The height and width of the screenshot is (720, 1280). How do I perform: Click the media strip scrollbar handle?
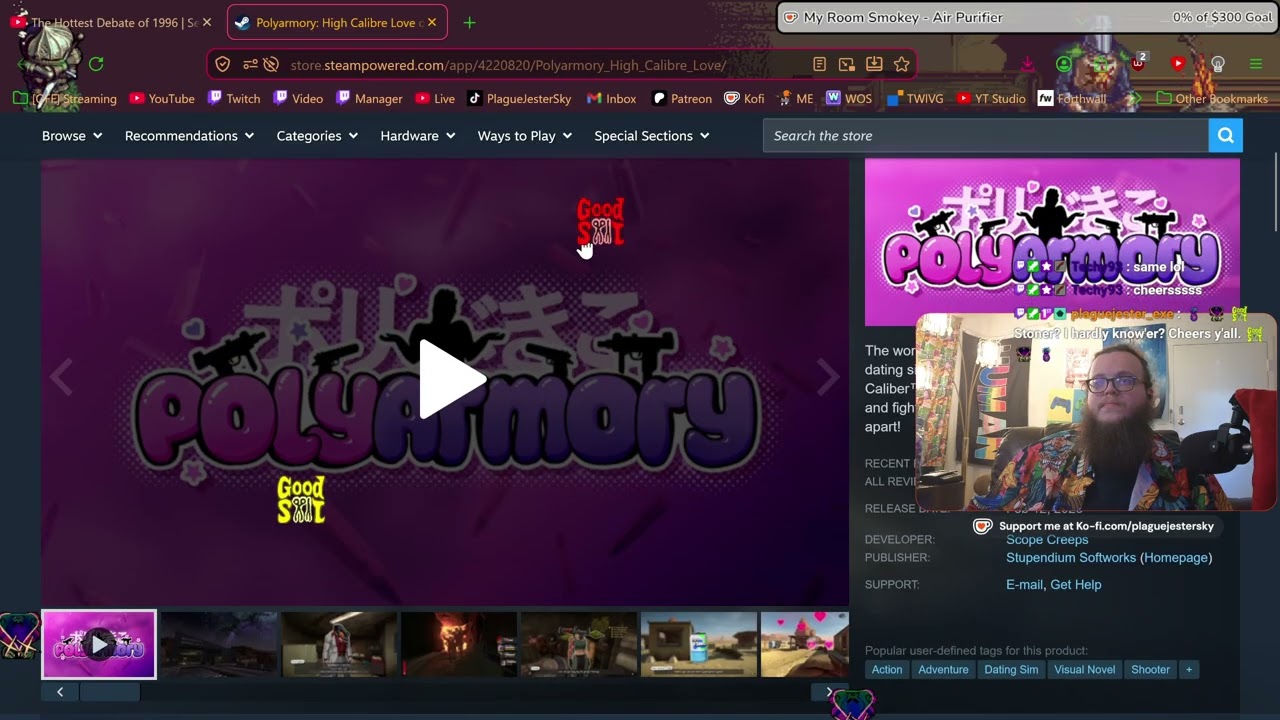[110, 692]
